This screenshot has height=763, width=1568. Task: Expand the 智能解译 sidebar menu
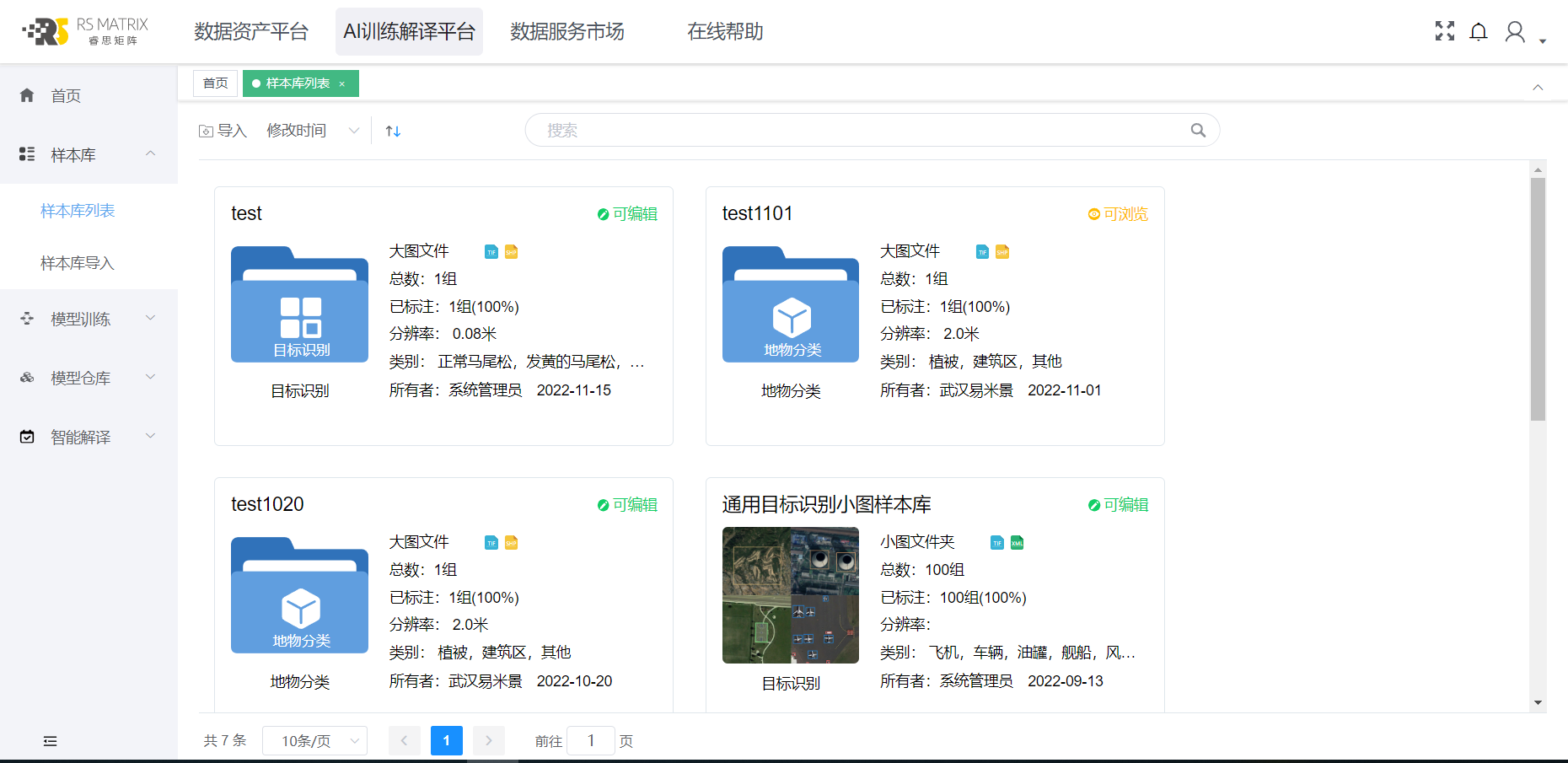[89, 437]
